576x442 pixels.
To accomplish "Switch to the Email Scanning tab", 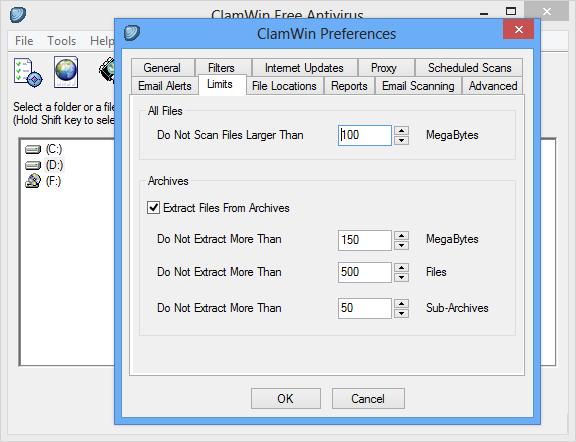I will click(x=418, y=86).
